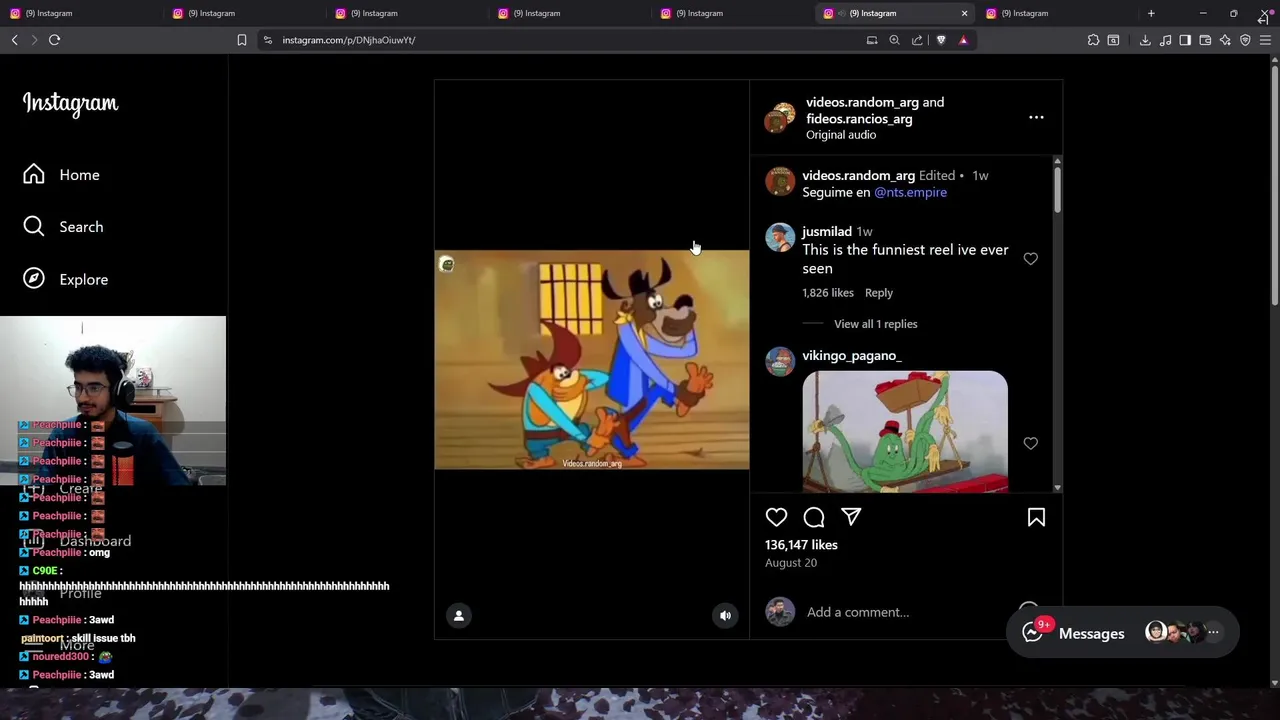This screenshot has height=720, width=1280.
Task: Share this page from the address bar
Action: point(917,40)
